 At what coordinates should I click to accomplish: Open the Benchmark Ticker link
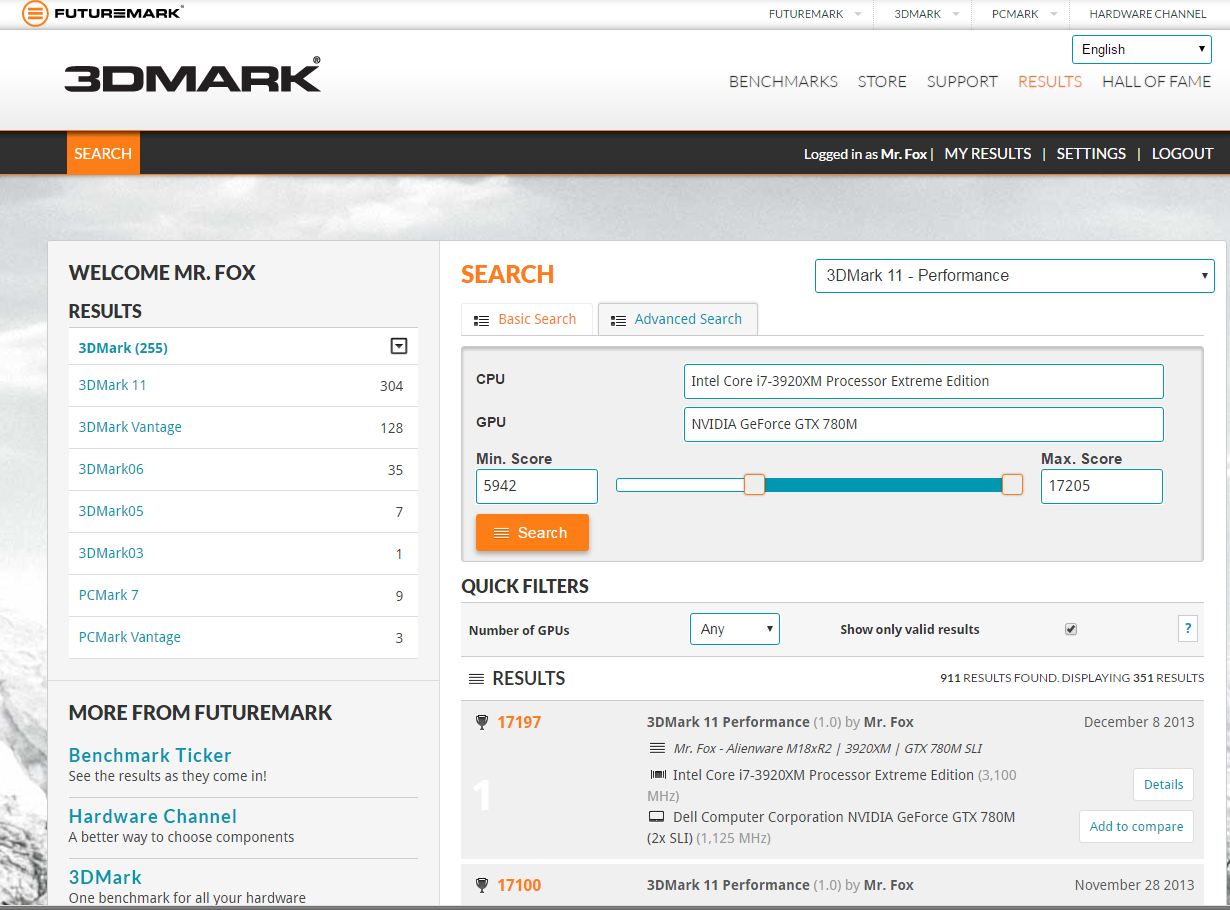click(150, 755)
